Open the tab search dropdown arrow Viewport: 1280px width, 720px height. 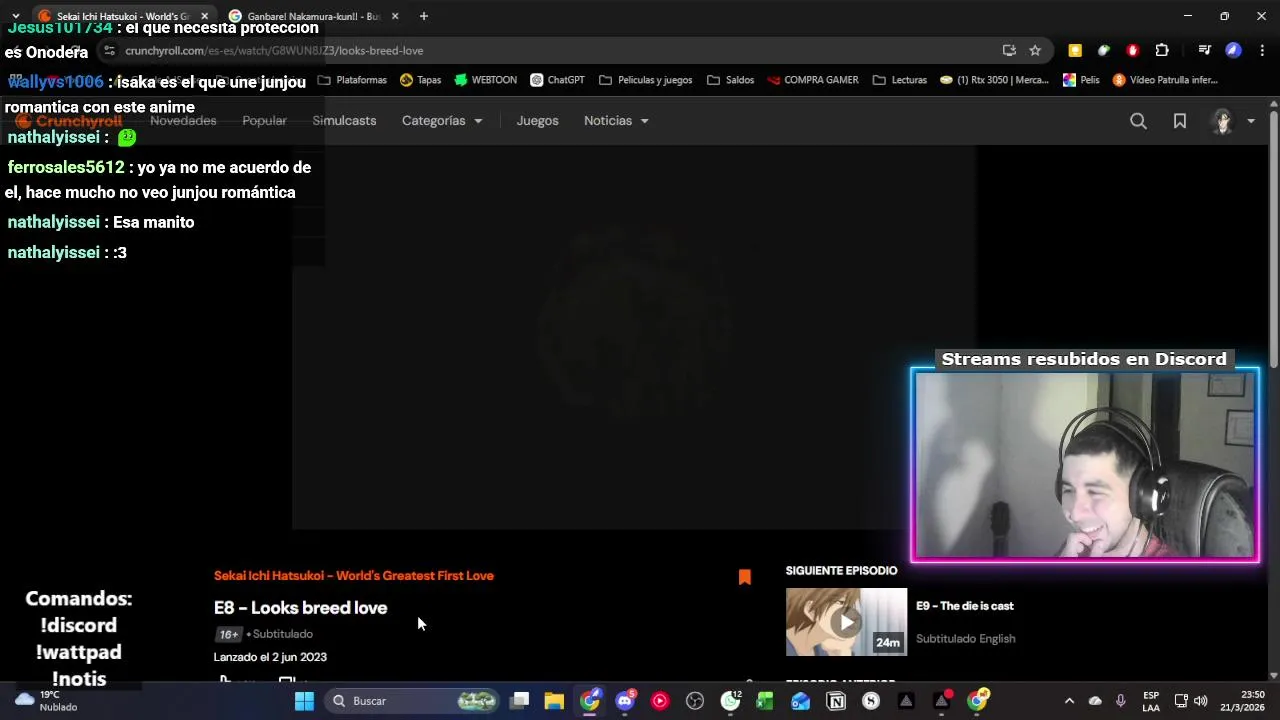click(15, 16)
